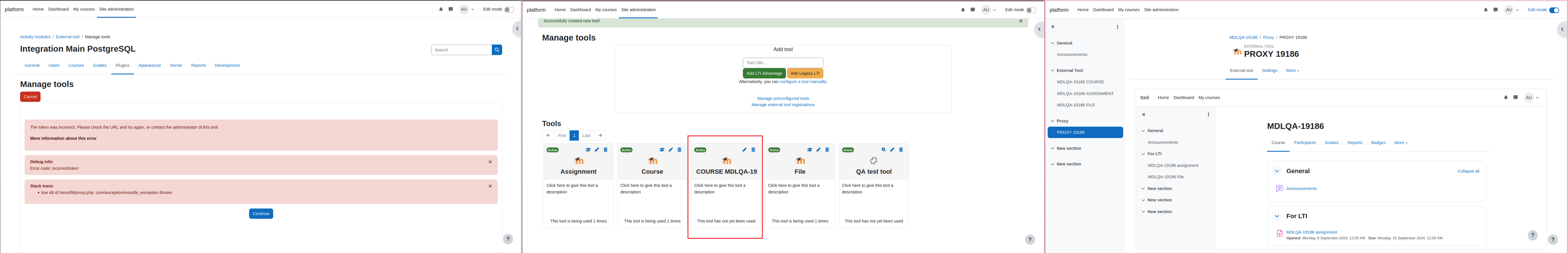The image size is (1568, 253).
Task: Open courses cap icon on Assignment card
Action: (588, 149)
